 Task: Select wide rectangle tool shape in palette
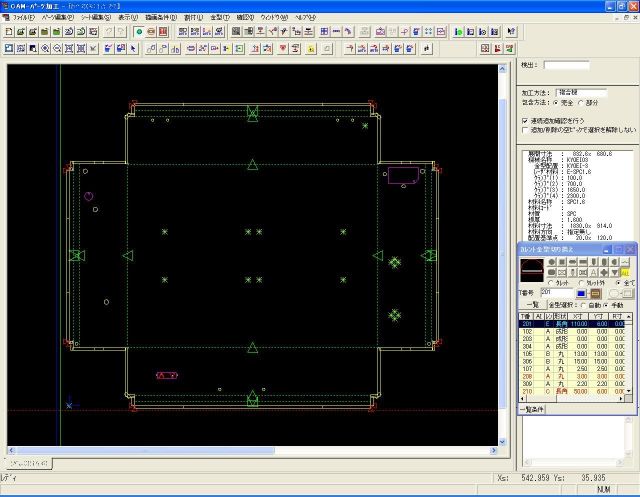click(x=584, y=262)
